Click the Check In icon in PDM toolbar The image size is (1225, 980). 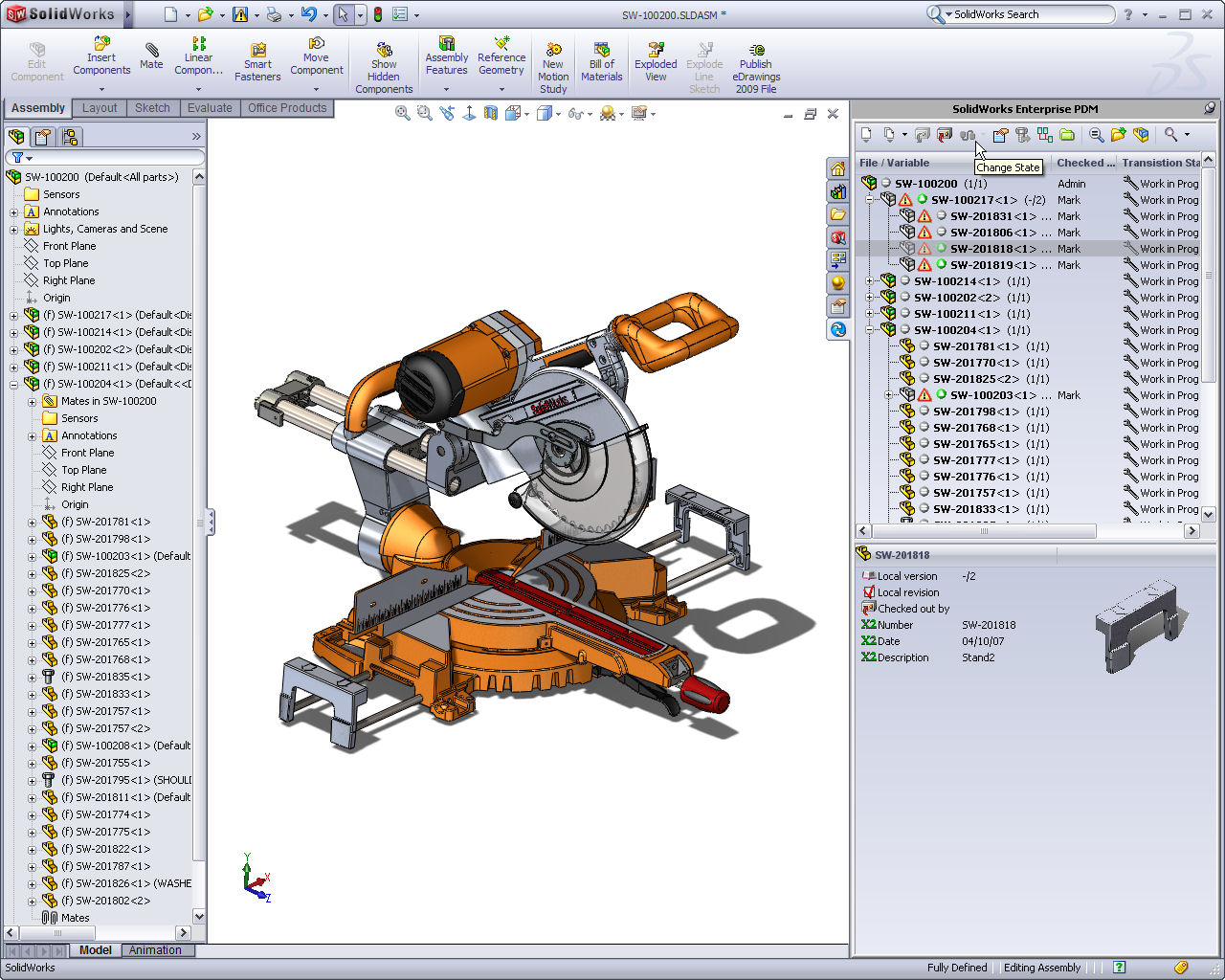945,135
